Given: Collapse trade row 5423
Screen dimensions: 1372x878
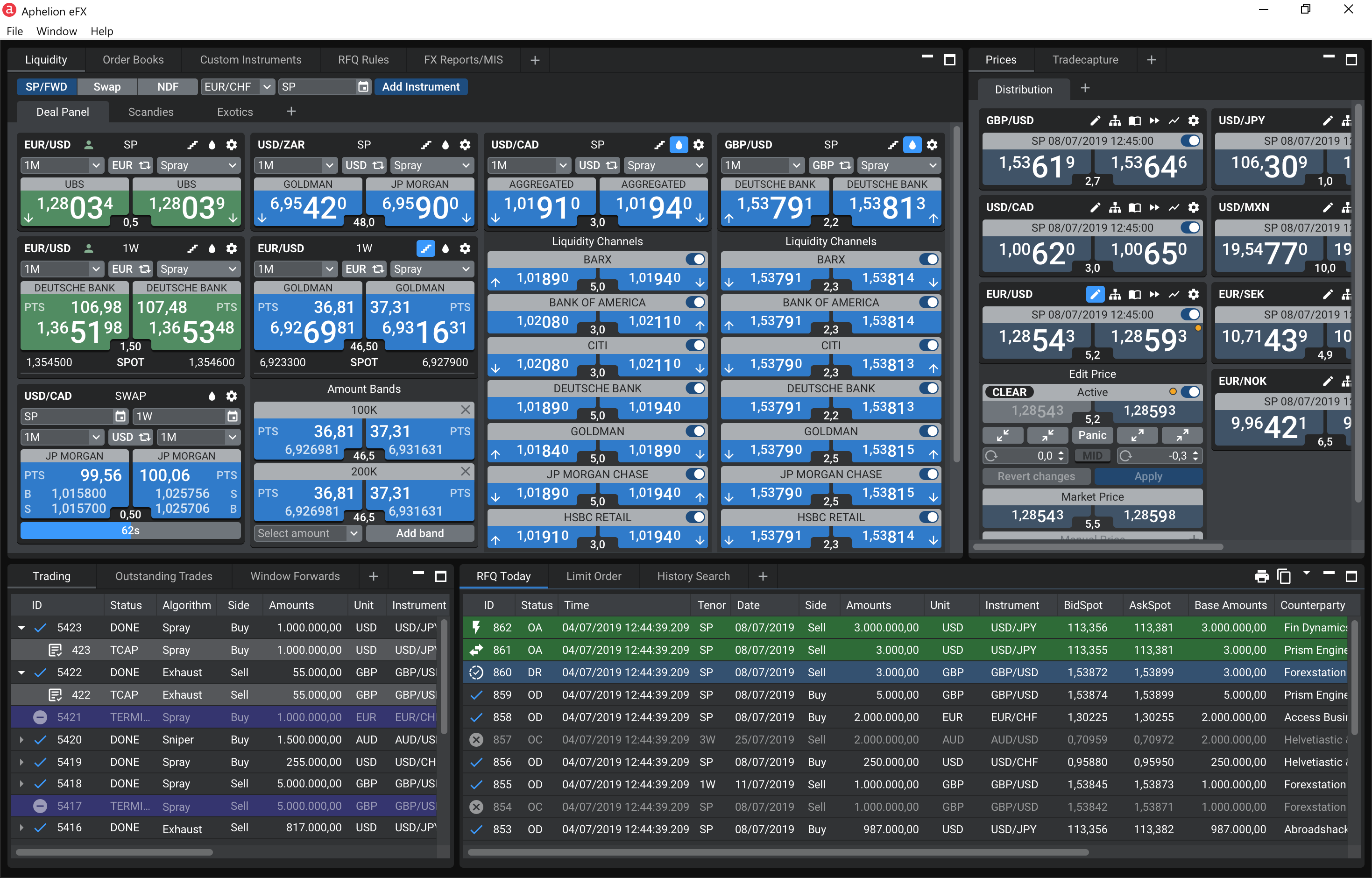Looking at the screenshot, I should click(x=21, y=628).
